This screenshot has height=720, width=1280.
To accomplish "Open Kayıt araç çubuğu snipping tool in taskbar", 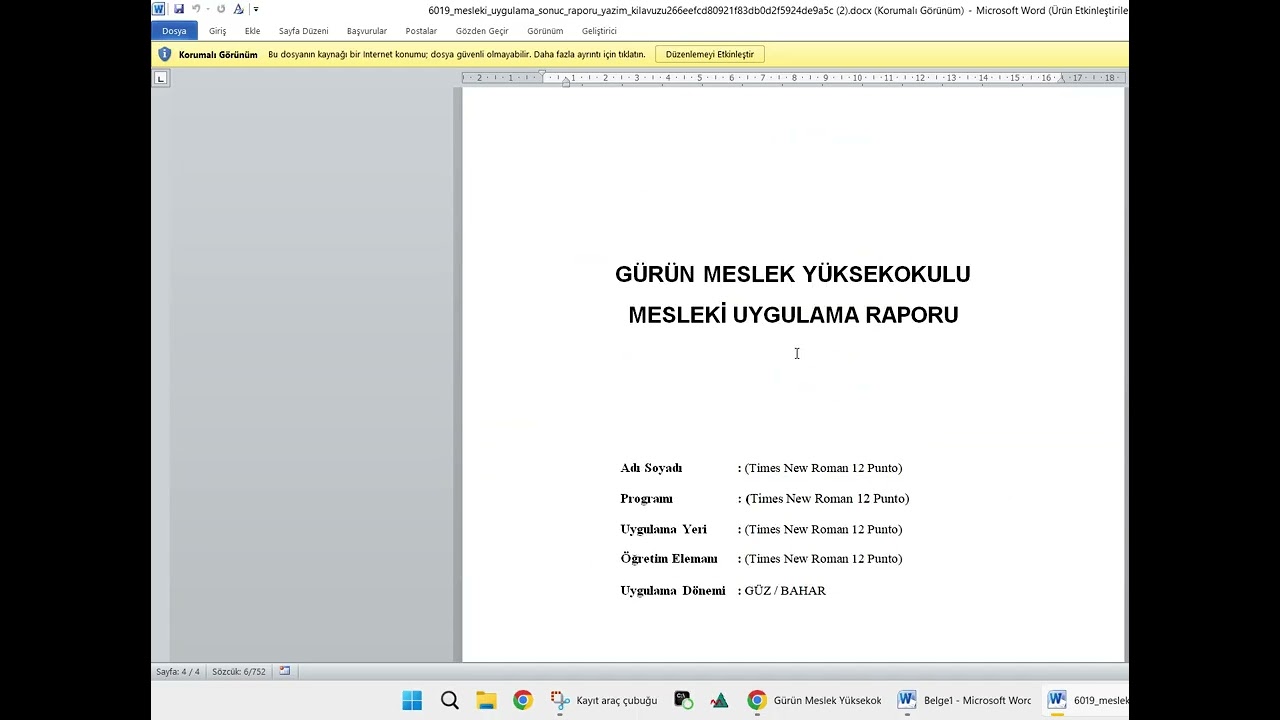I will [605, 700].
